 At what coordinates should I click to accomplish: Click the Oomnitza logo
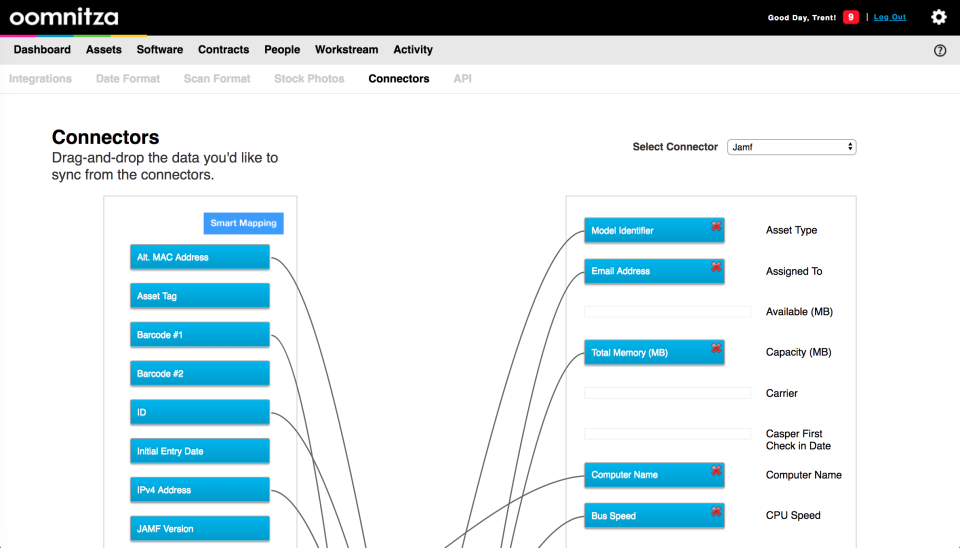(64, 17)
